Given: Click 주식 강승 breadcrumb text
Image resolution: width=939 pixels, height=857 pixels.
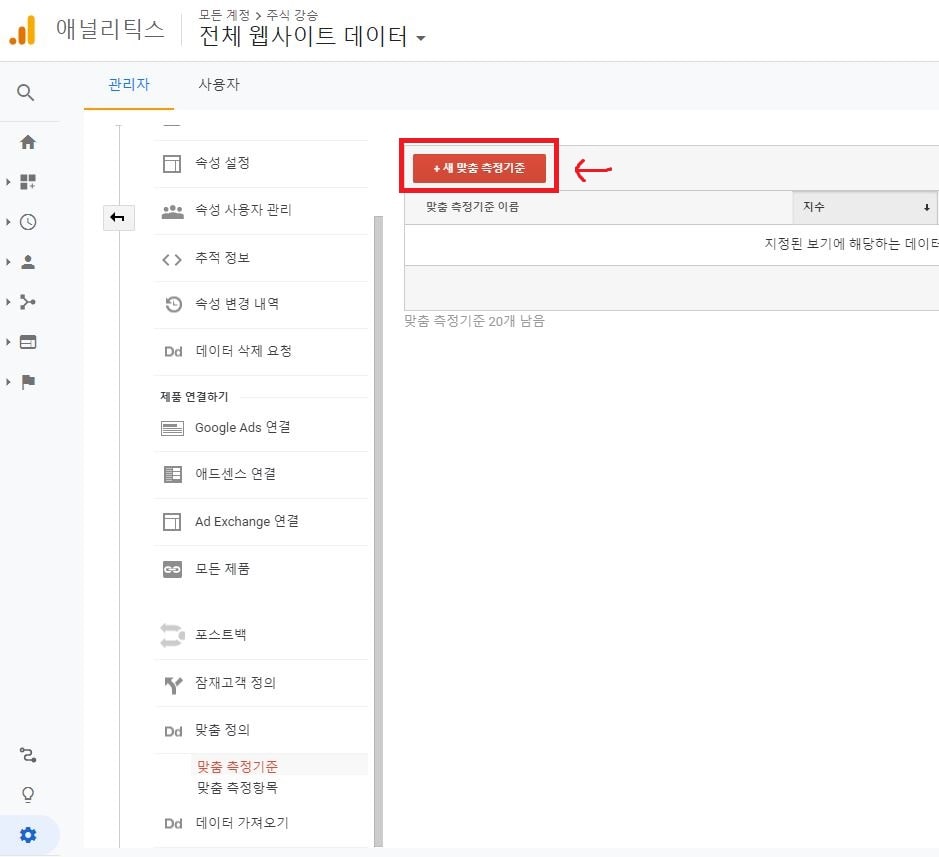Looking at the screenshot, I should click(x=292, y=15).
